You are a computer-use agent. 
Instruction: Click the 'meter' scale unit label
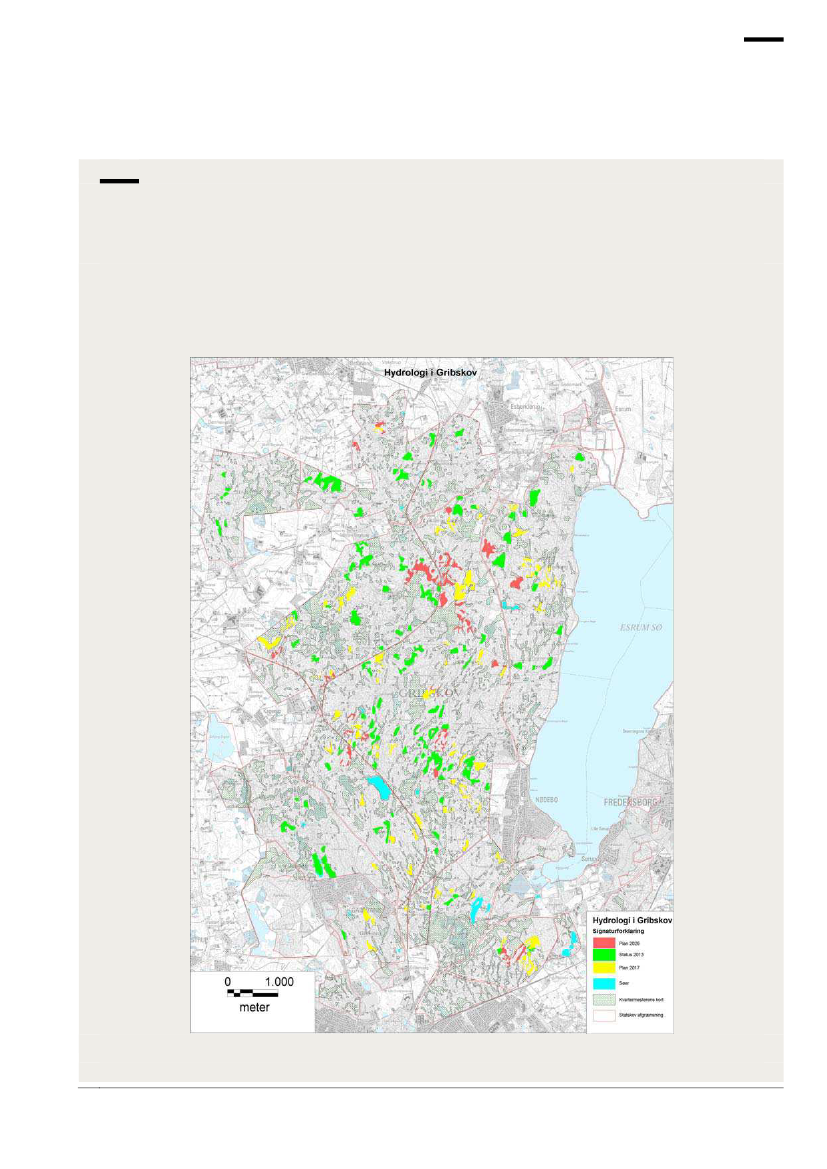254,1007
